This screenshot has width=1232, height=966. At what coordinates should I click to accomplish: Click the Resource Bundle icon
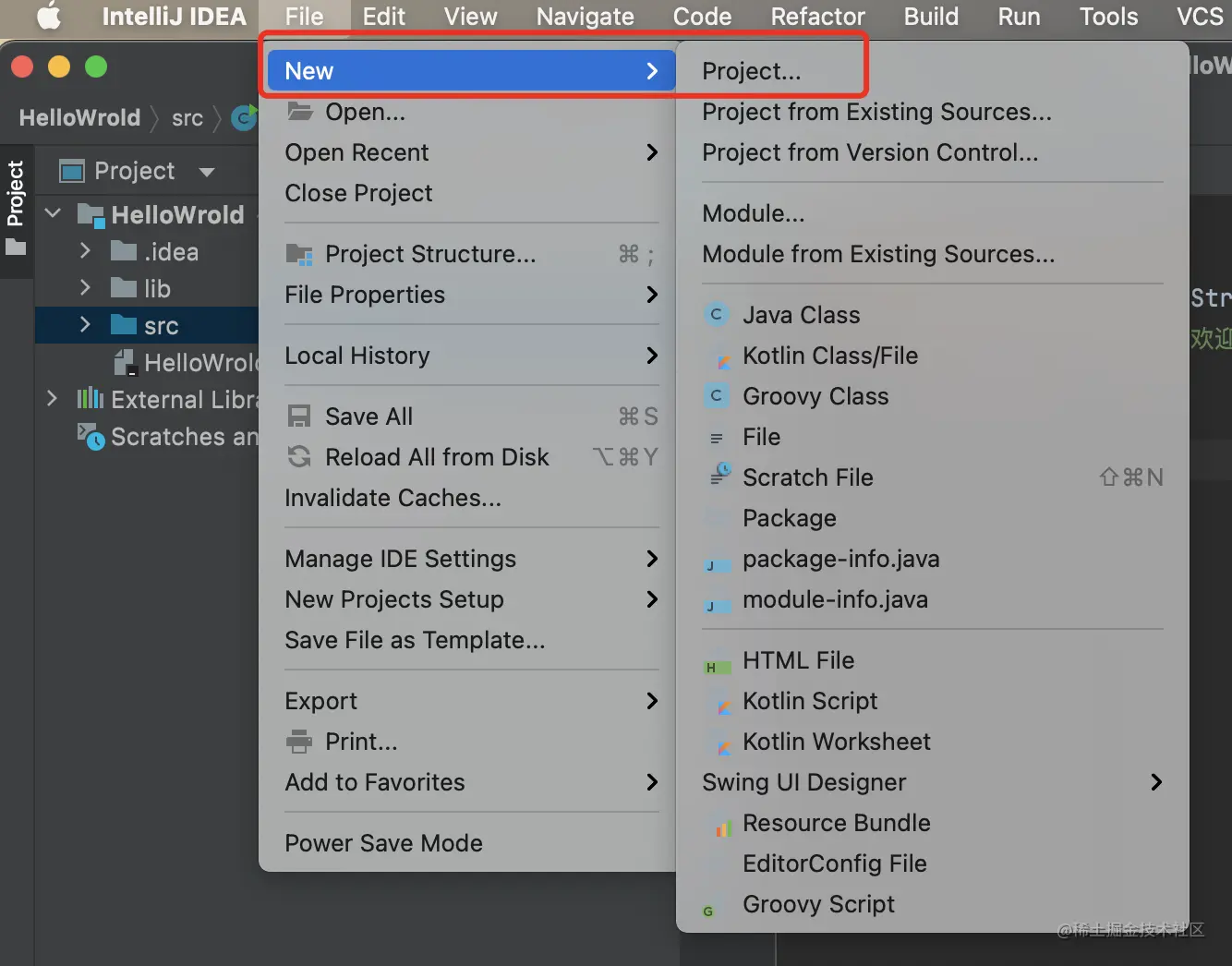coord(721,826)
